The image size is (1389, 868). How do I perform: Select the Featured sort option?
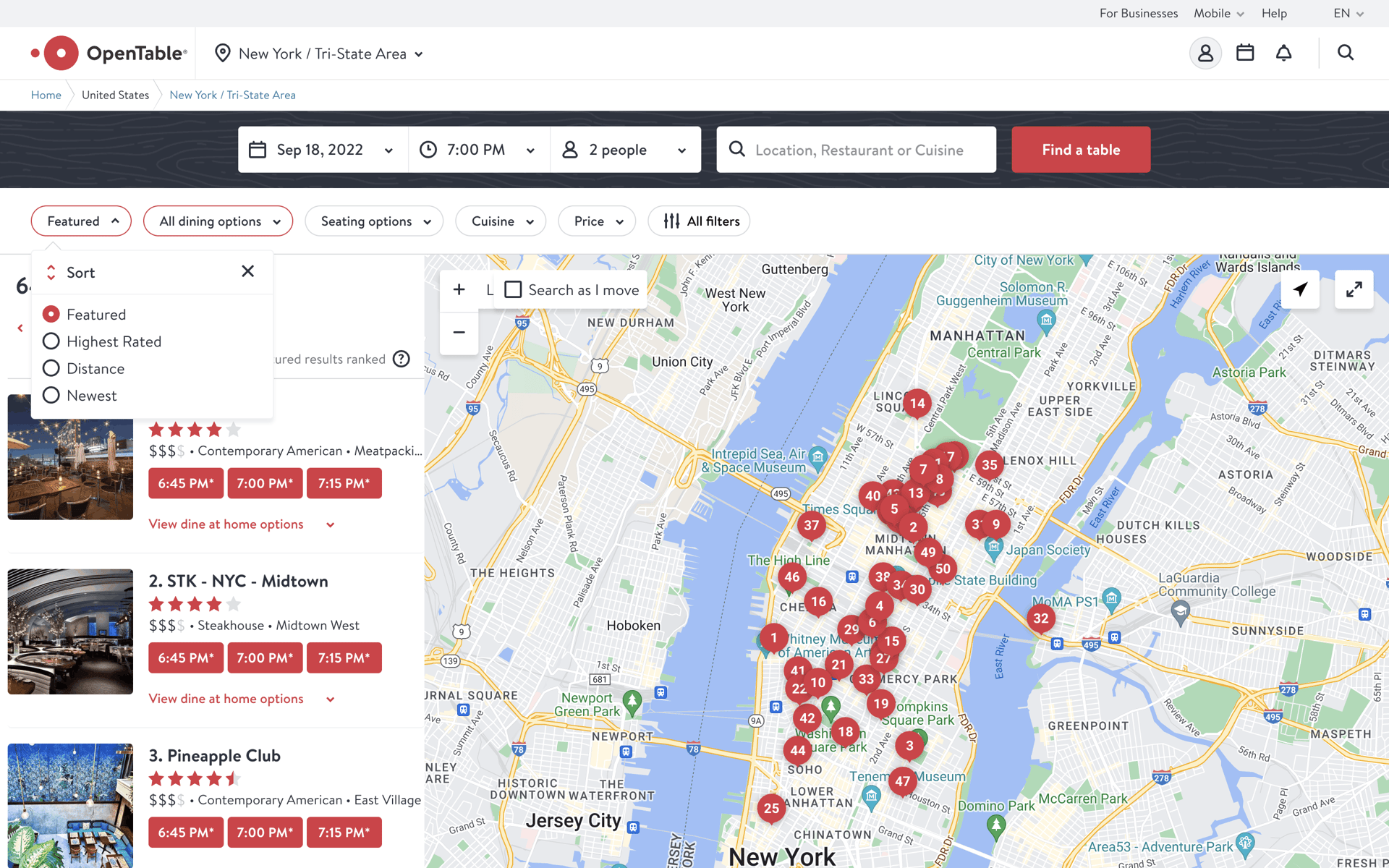[x=84, y=315]
